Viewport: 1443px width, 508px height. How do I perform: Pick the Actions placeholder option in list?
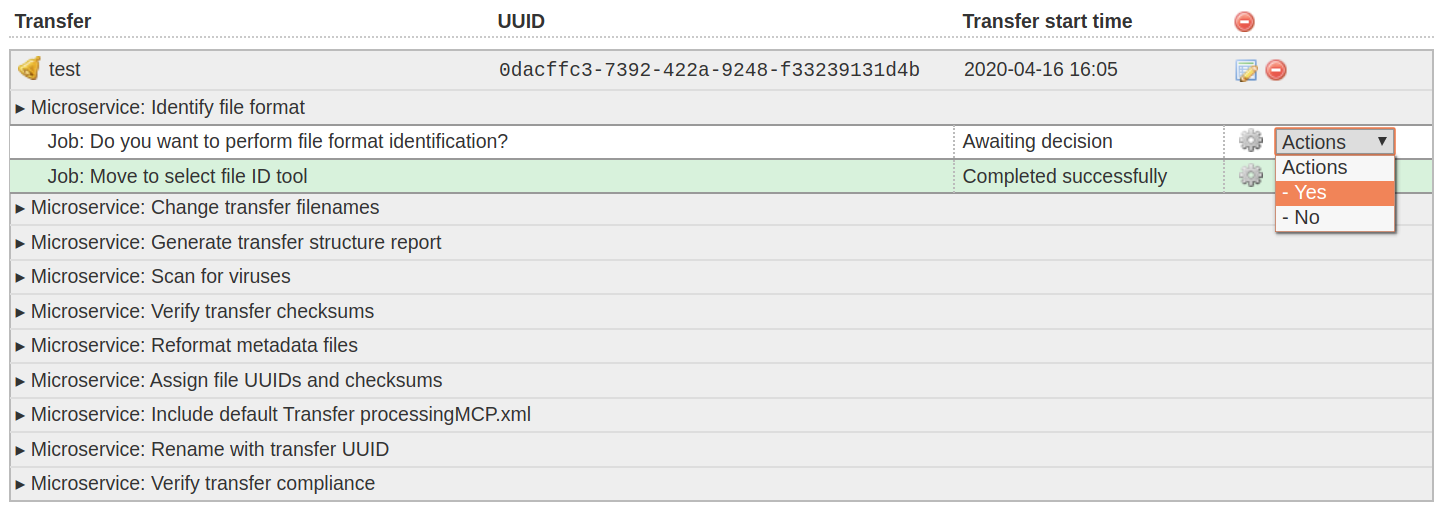(1334, 168)
